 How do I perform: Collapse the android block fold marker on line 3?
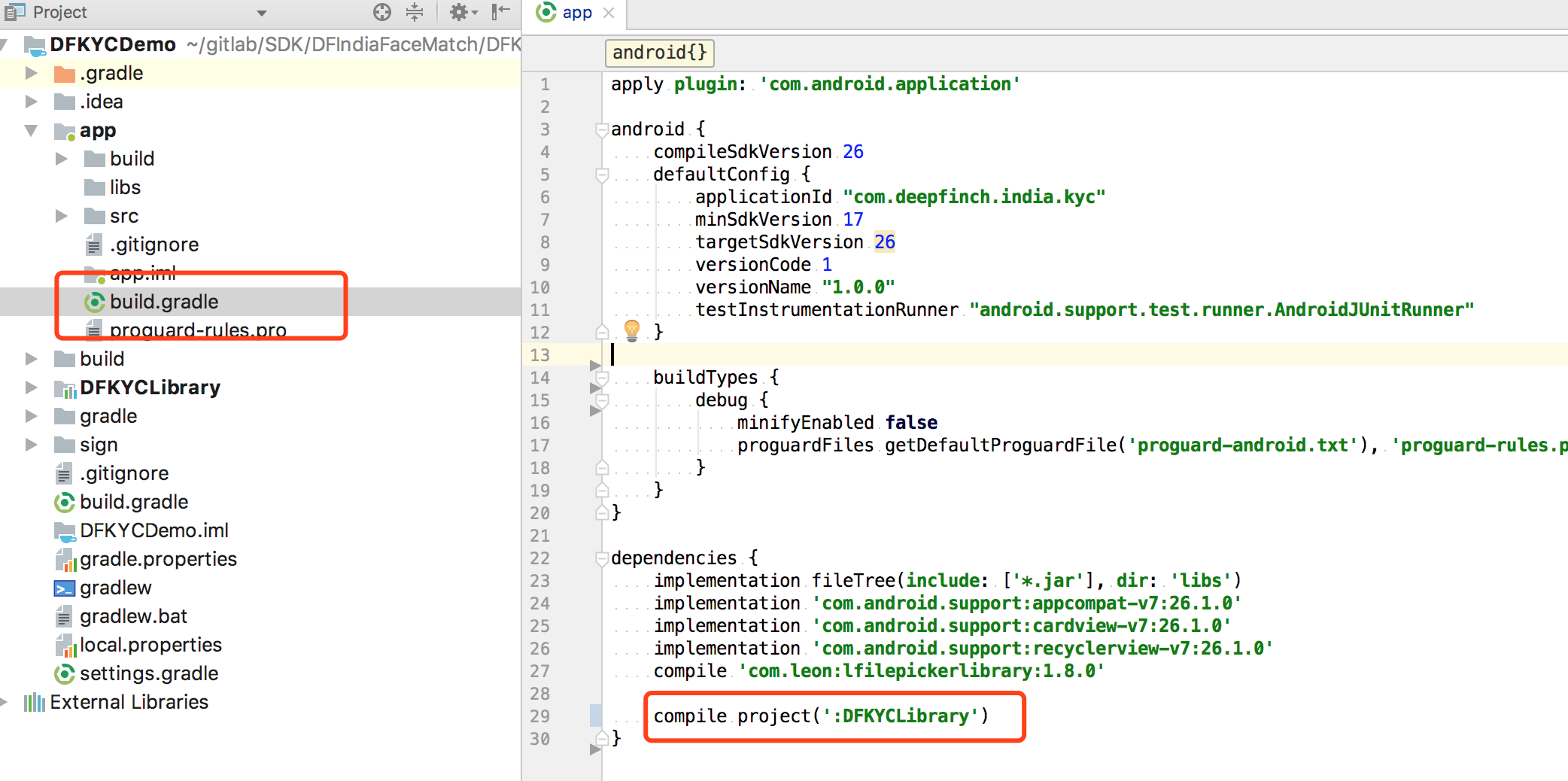coord(602,129)
